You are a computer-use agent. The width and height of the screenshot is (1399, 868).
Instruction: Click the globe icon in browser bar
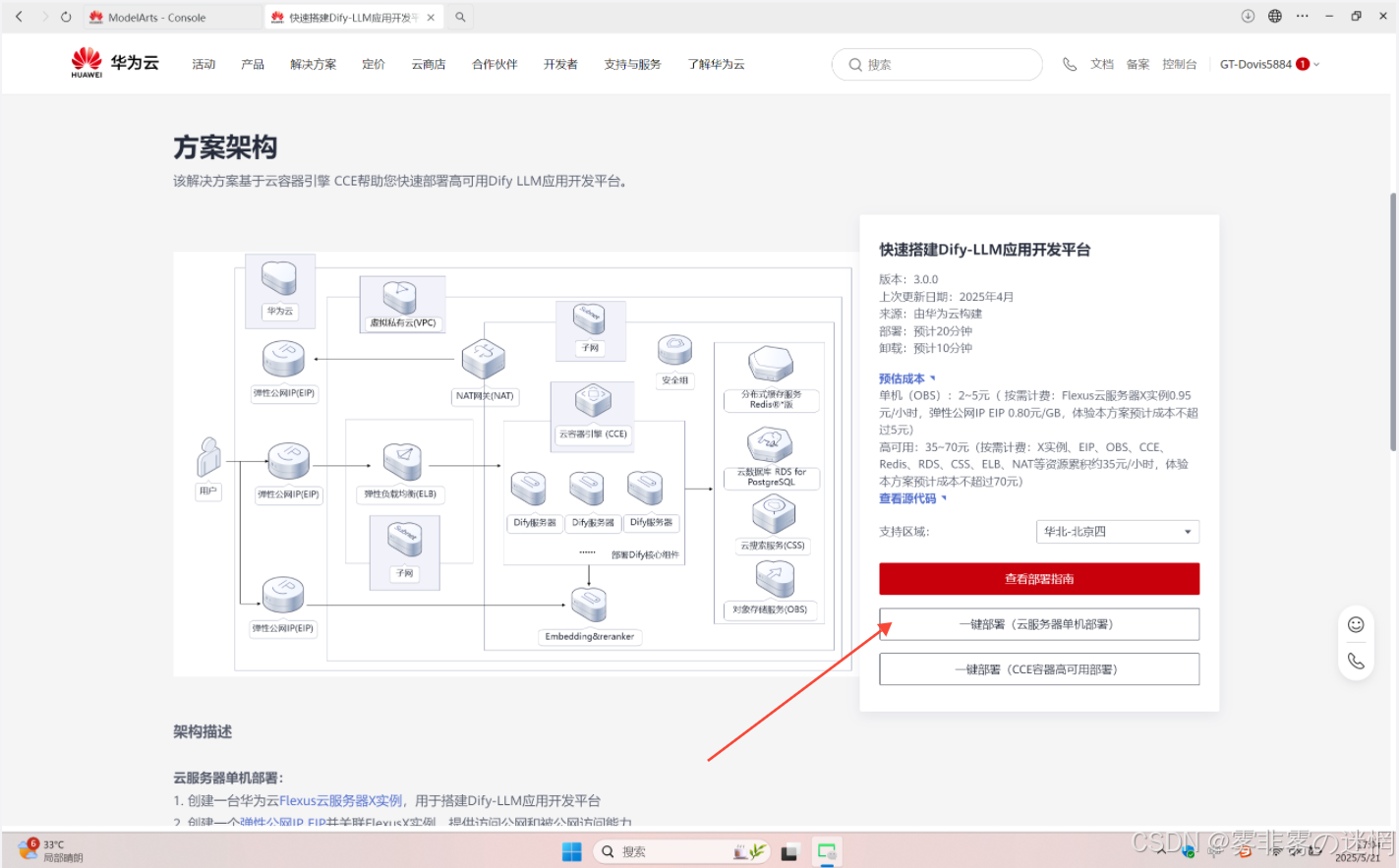pos(1275,16)
